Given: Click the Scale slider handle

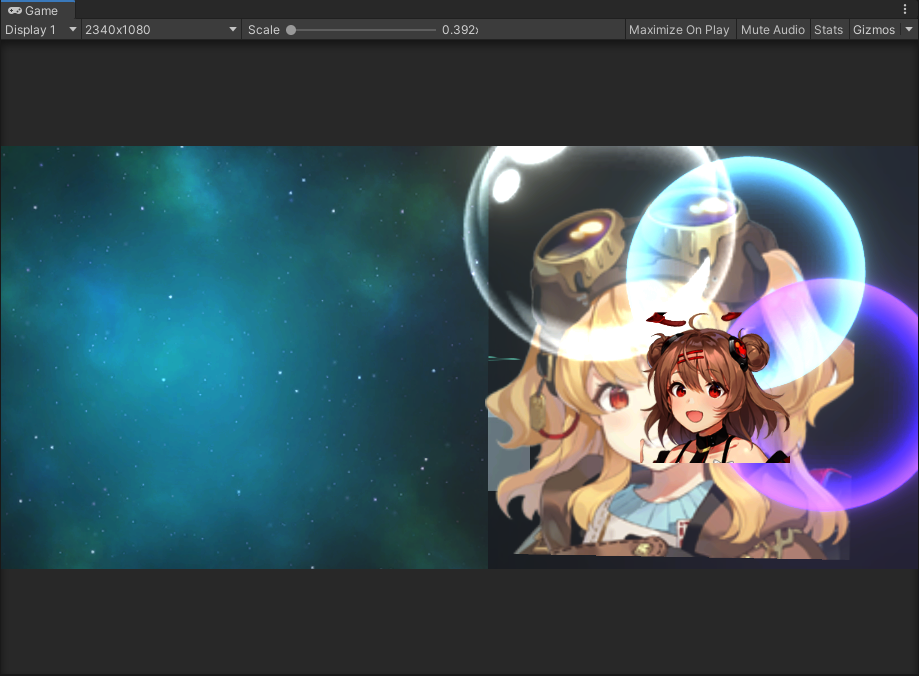Looking at the screenshot, I should point(291,30).
